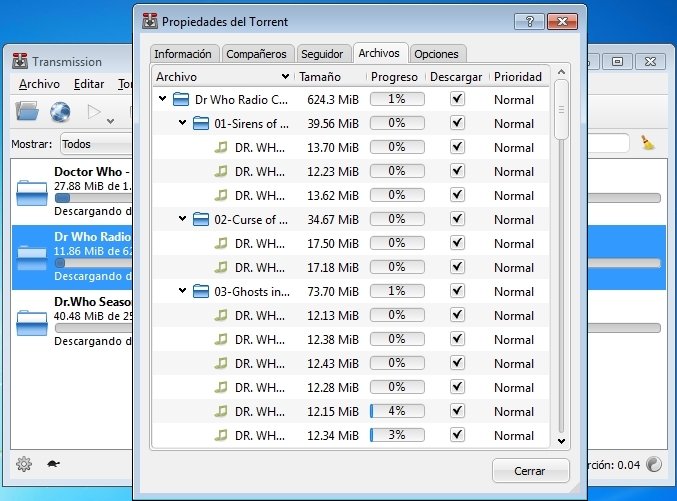
Task: Switch to the Seguidor tab
Action: tap(322, 54)
